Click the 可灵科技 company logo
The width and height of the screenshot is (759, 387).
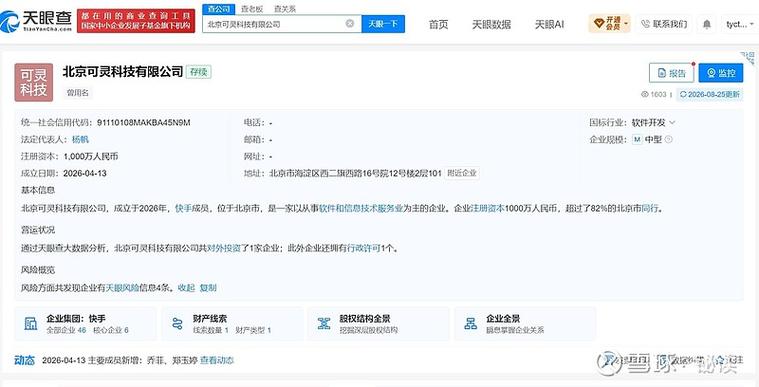pyautogui.click(x=33, y=82)
